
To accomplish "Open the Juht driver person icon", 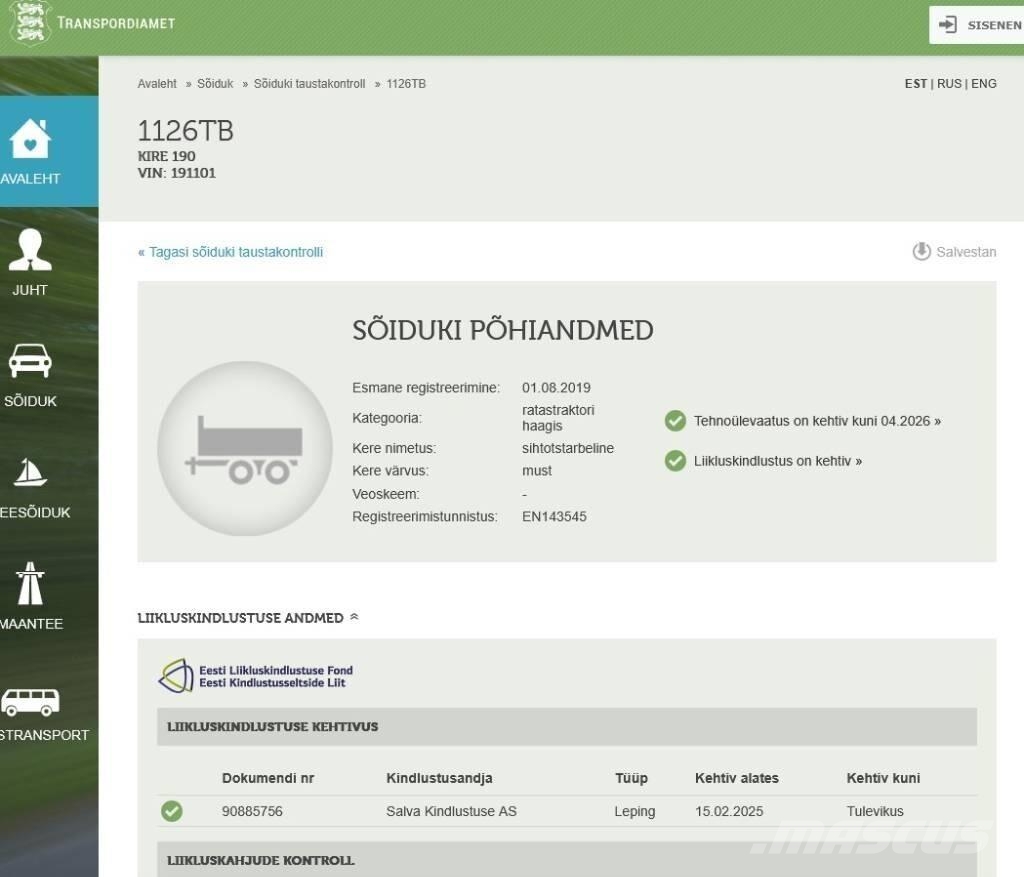I will (x=30, y=249).
